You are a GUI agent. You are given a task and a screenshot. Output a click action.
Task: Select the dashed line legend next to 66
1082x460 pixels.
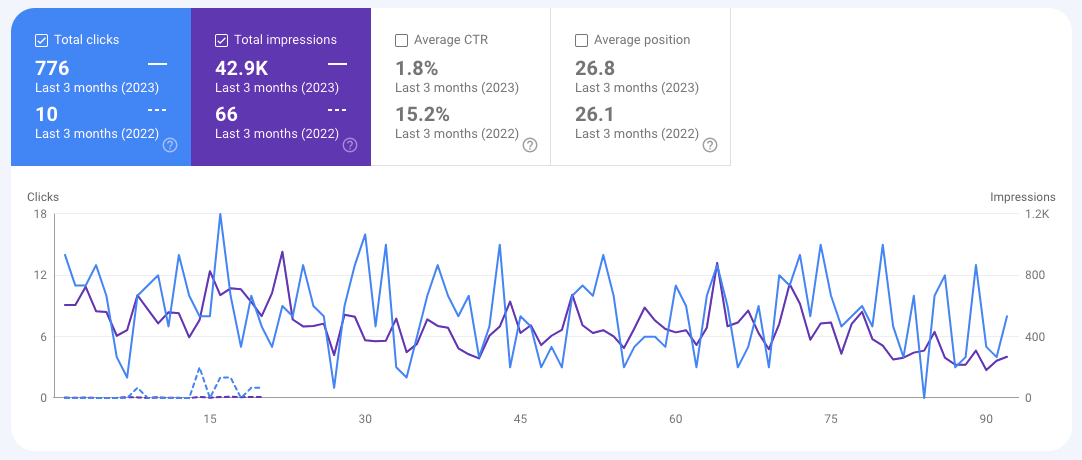click(337, 110)
